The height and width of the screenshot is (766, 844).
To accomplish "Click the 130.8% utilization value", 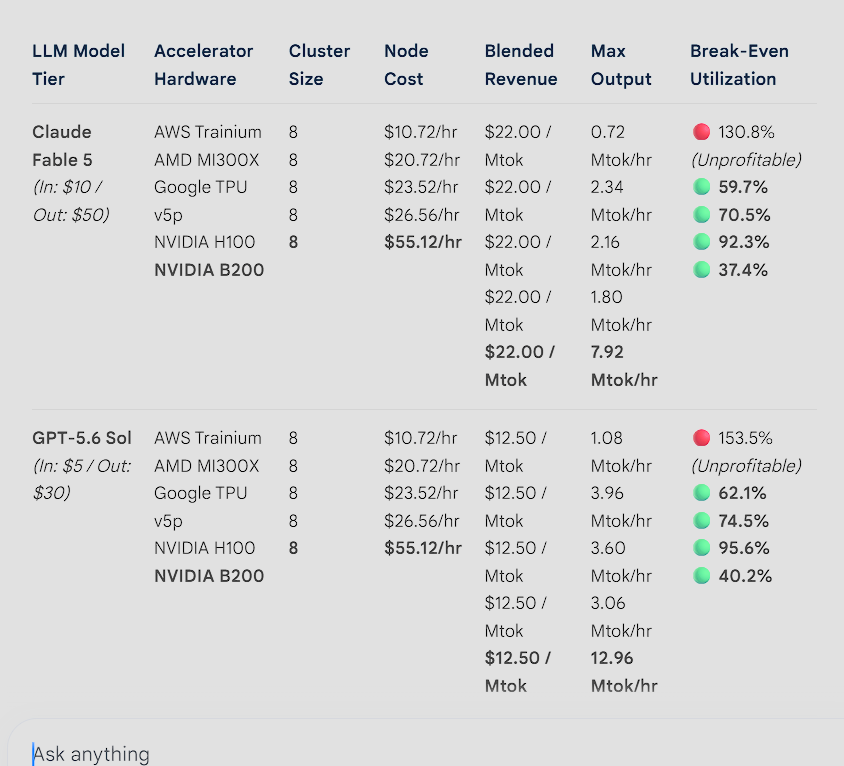I will pos(746,132).
